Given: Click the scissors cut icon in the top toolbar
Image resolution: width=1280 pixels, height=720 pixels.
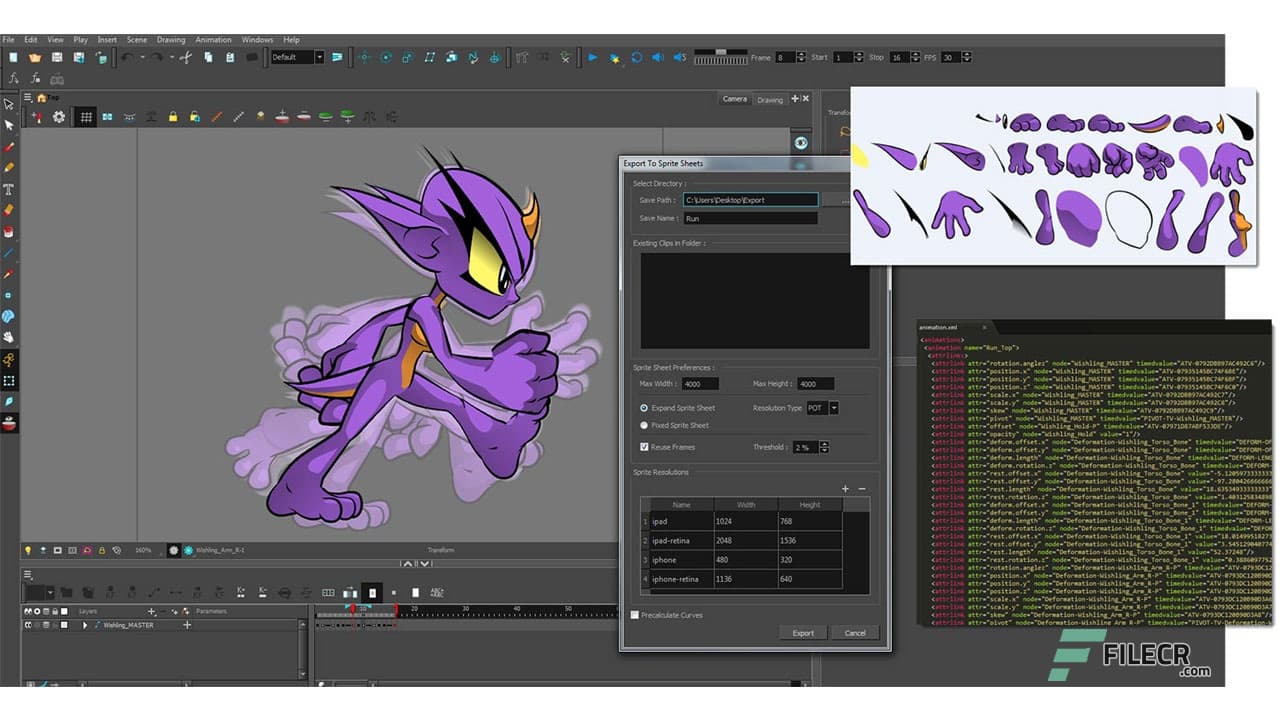Looking at the screenshot, I should pyautogui.click(x=185, y=57).
